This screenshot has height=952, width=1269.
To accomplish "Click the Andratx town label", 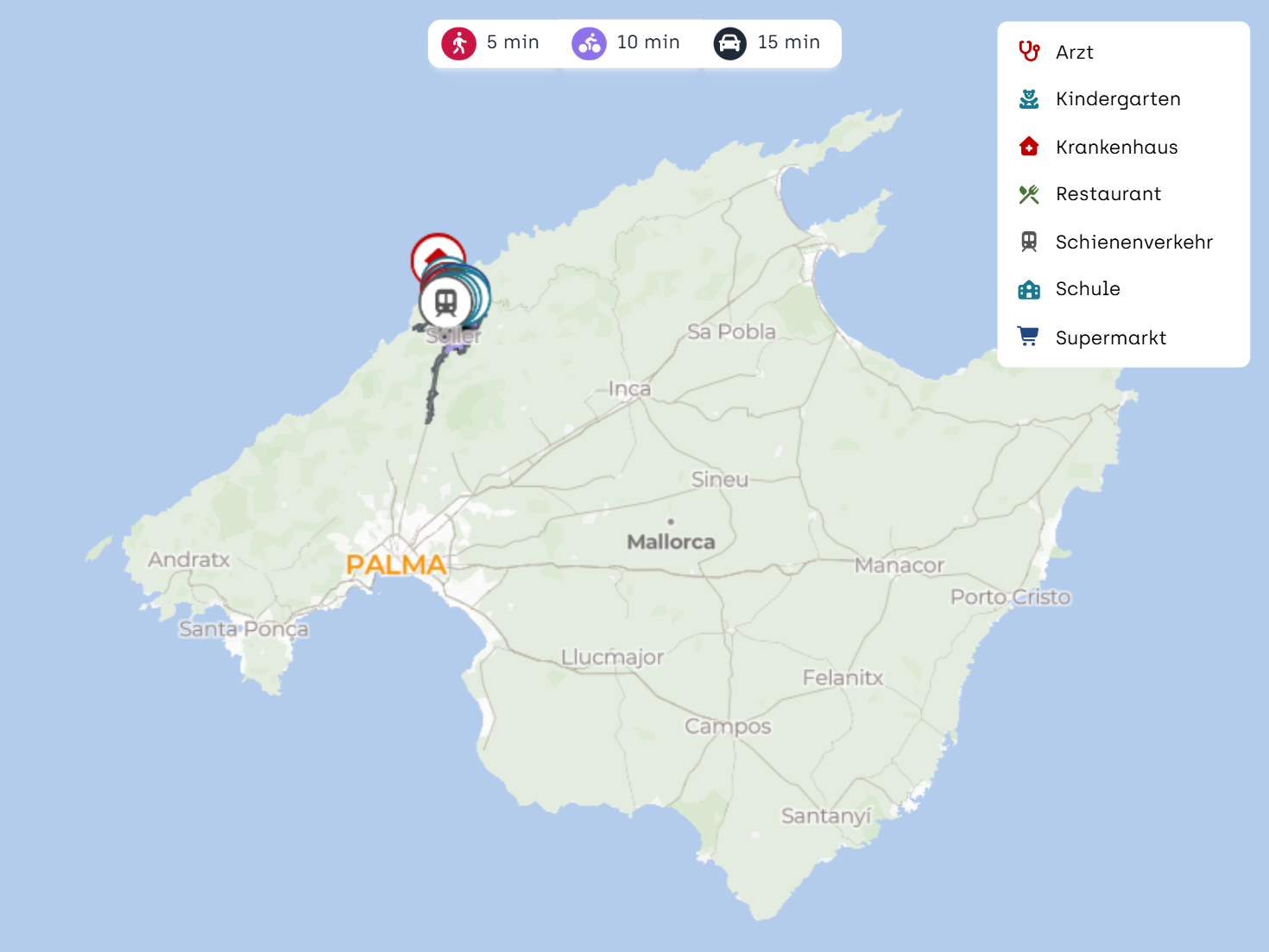I will pyautogui.click(x=189, y=560).
